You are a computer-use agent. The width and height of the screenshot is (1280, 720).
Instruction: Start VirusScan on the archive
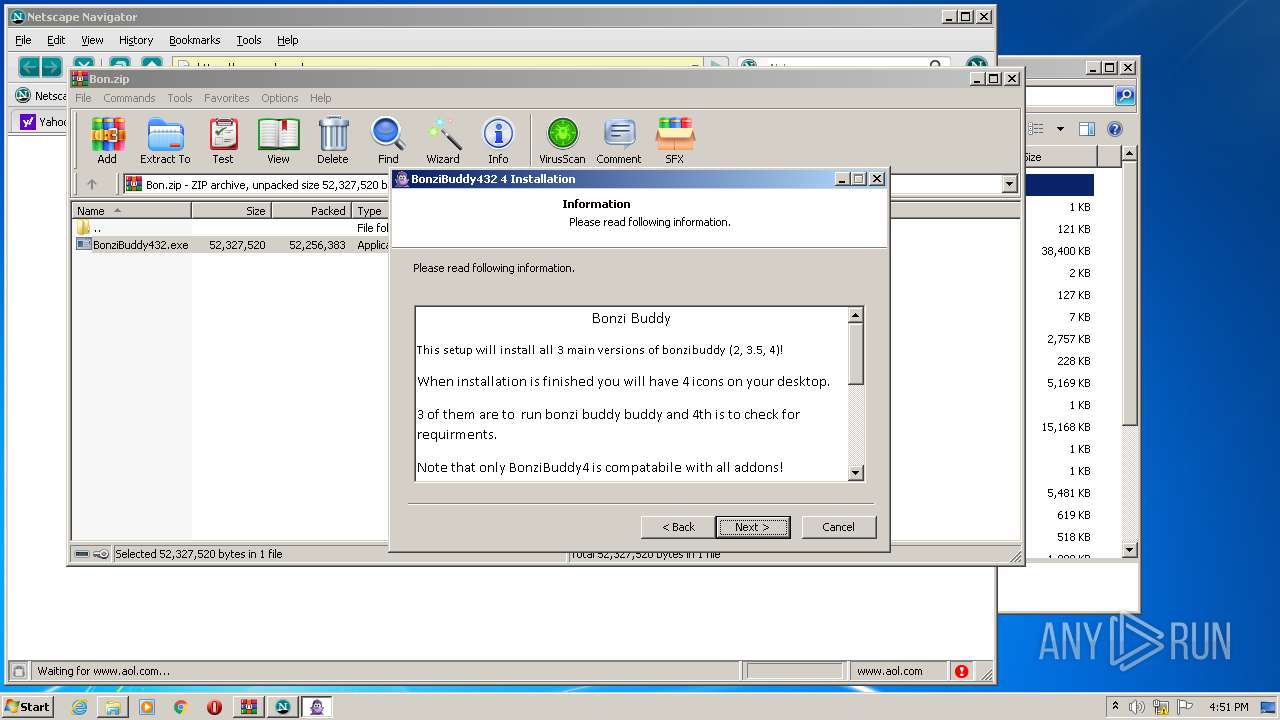tap(562, 140)
